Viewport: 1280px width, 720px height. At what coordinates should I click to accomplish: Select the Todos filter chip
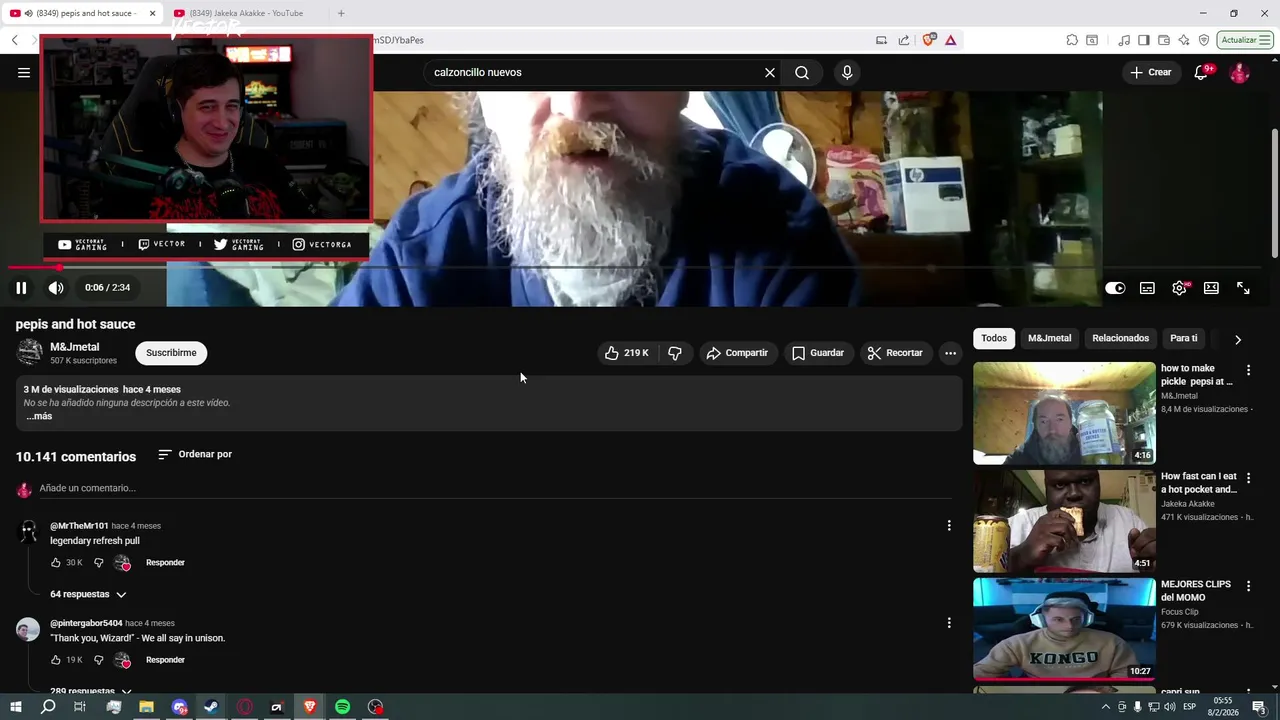click(x=994, y=338)
